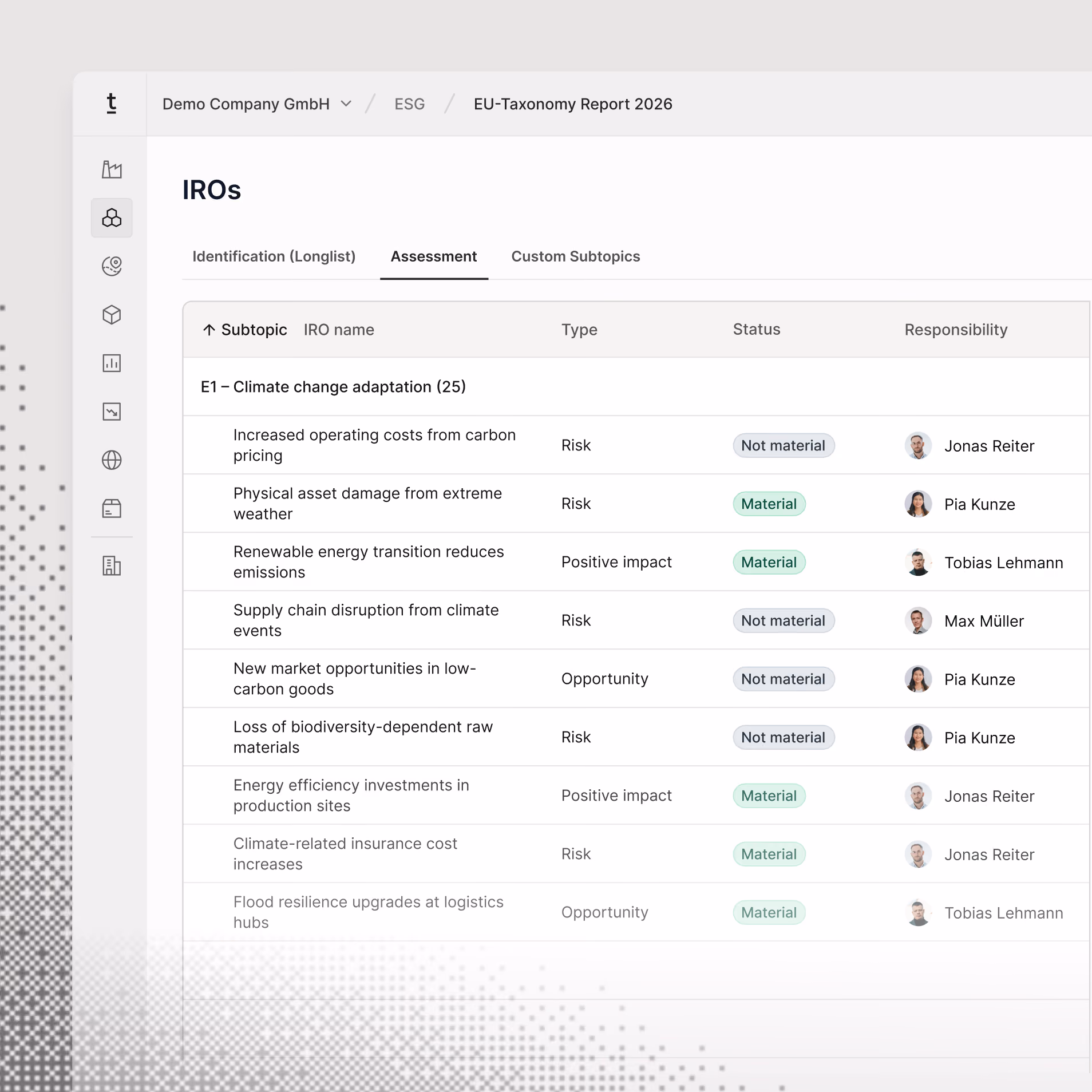
Task: Open the archive box sidebar icon
Action: click(x=112, y=508)
